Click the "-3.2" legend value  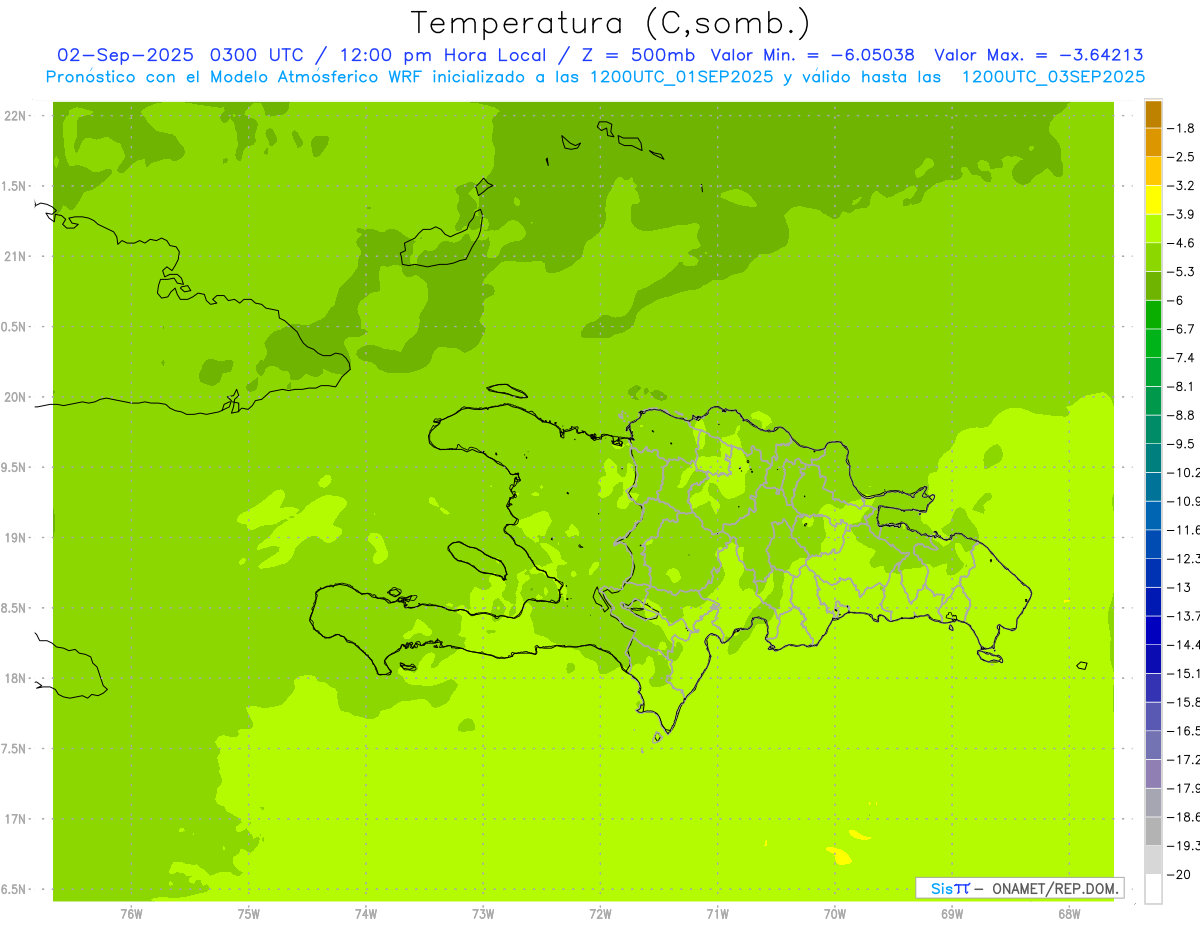(x=1181, y=186)
